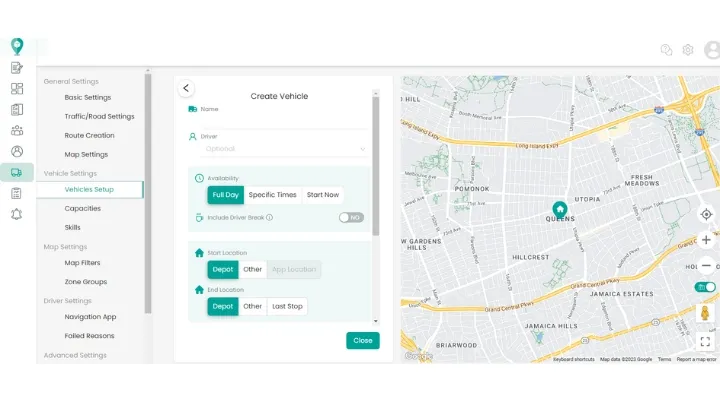Open the chat support icon
This screenshot has width=720, height=405.
[x=667, y=50]
